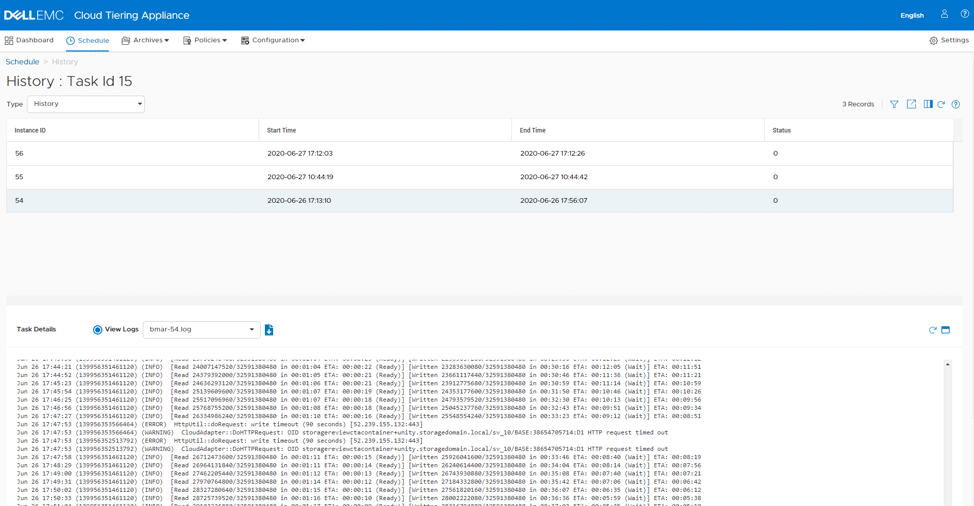This screenshot has width=974, height=506.
Task: Open the column chooser icon
Action: (x=927, y=104)
